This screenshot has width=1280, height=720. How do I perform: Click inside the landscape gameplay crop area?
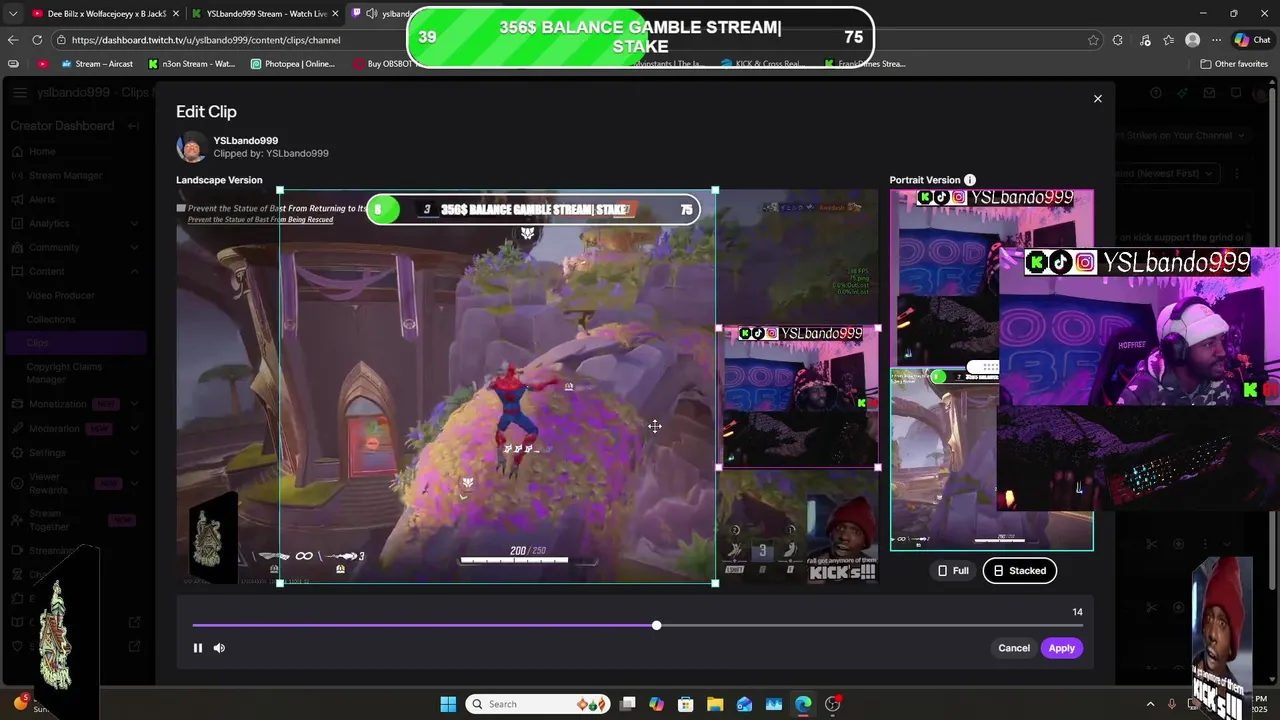497,386
